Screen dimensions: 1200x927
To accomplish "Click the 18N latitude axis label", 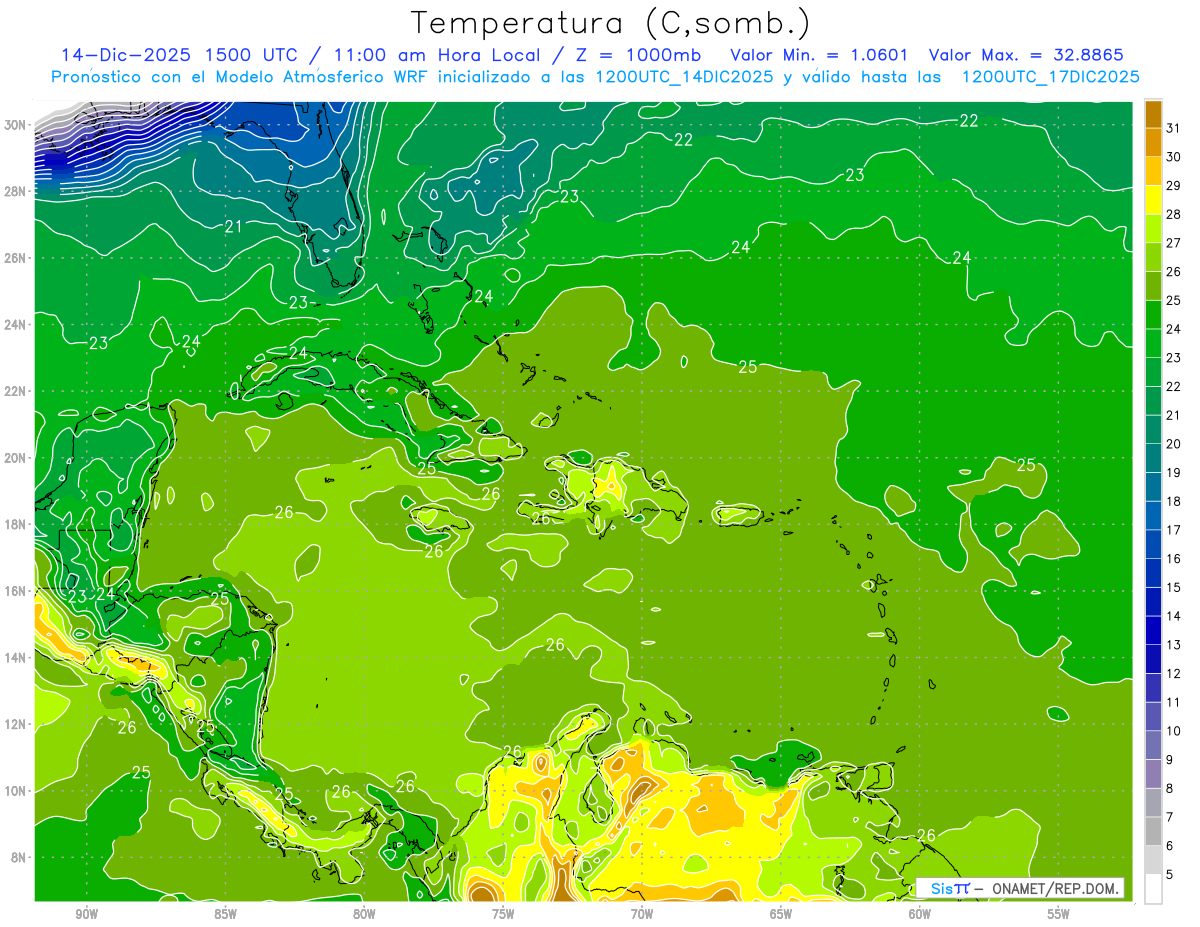I will pyautogui.click(x=15, y=525).
